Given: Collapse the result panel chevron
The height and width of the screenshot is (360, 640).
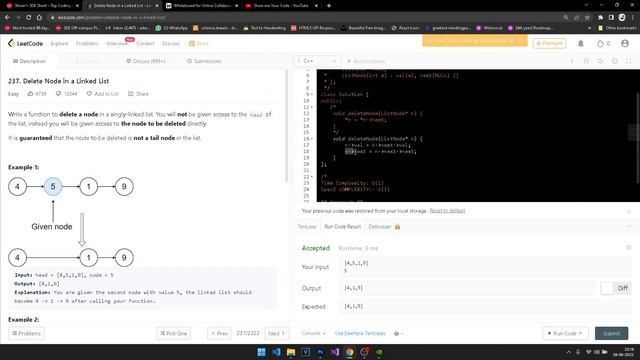Looking at the screenshot, I should 629,227.
